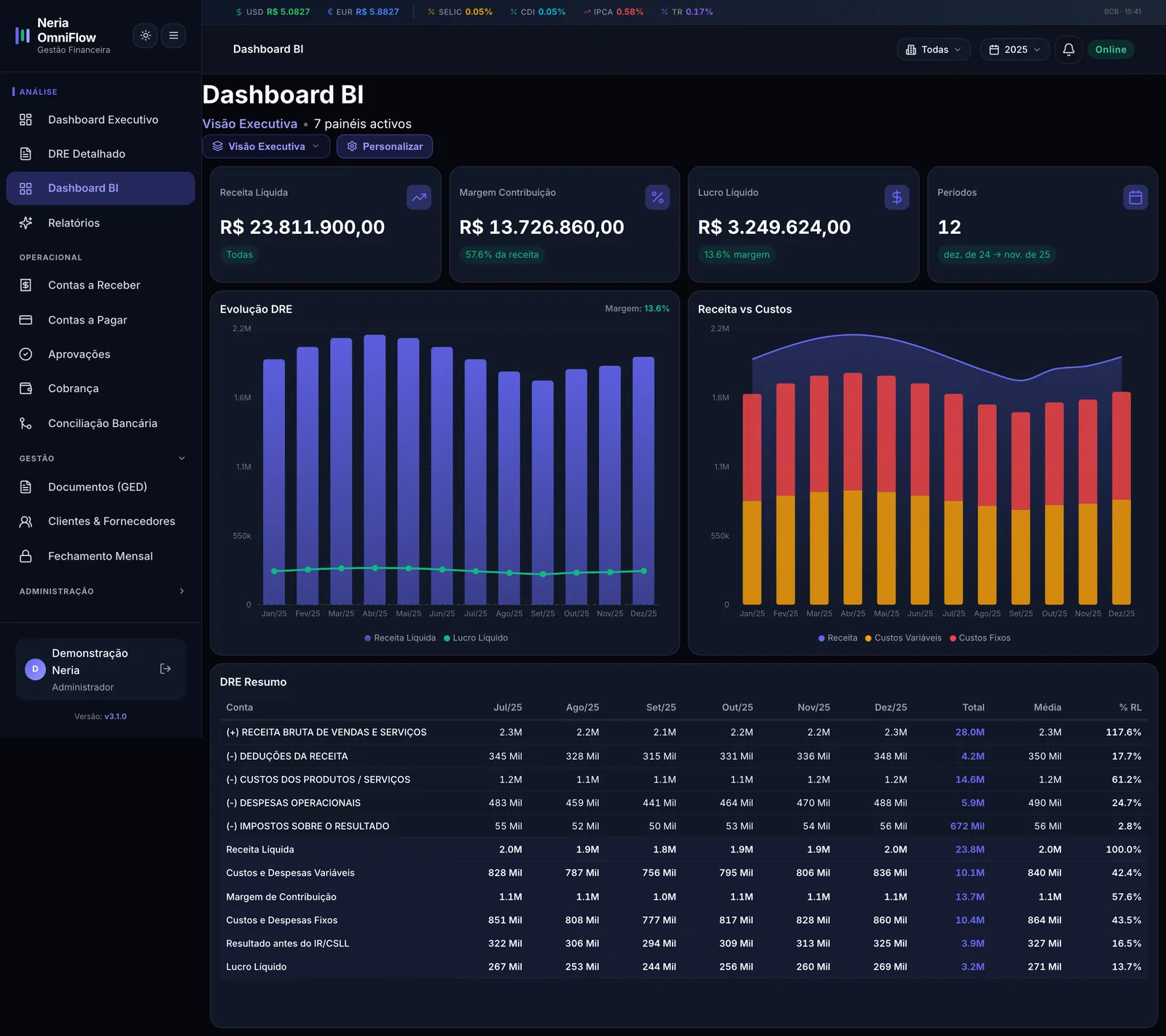The width and height of the screenshot is (1166, 1036).
Task: Click the Média column header
Action: point(1047,707)
